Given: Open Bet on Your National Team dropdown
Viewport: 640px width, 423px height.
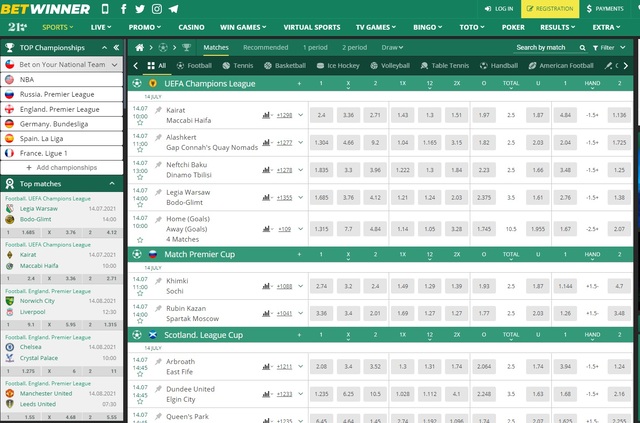Looking at the screenshot, I should coord(62,65).
